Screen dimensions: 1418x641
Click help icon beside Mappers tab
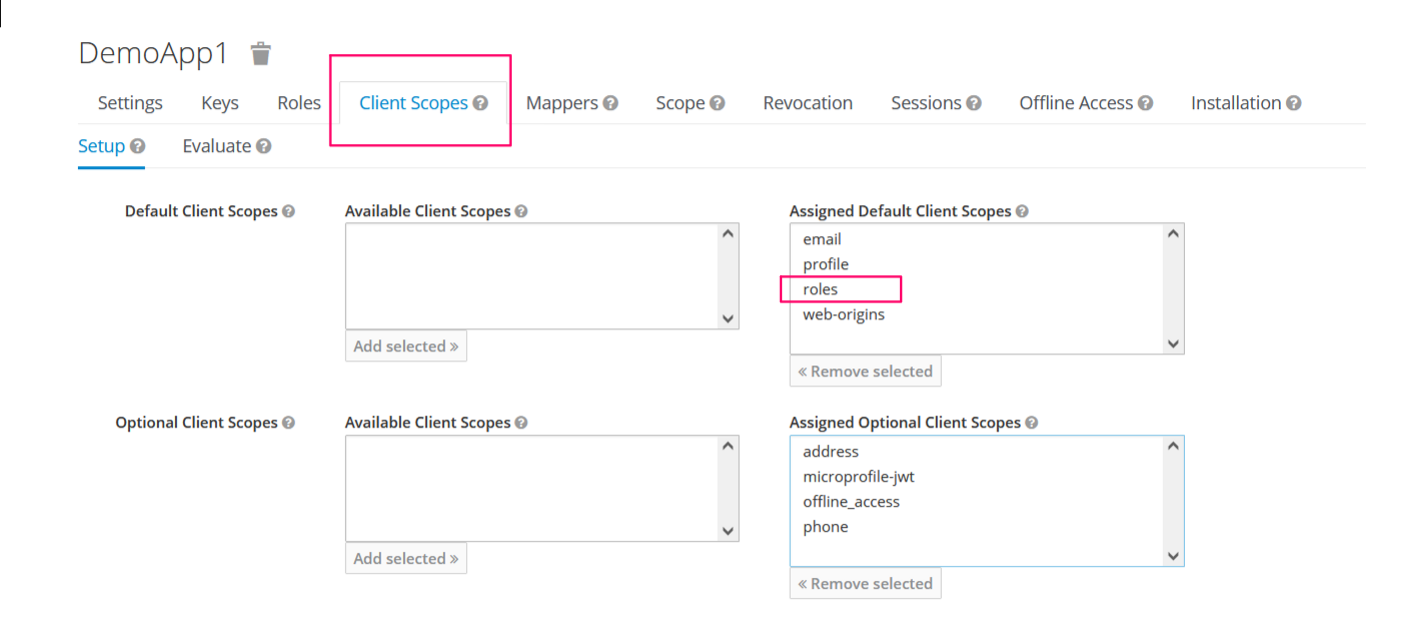tap(610, 103)
